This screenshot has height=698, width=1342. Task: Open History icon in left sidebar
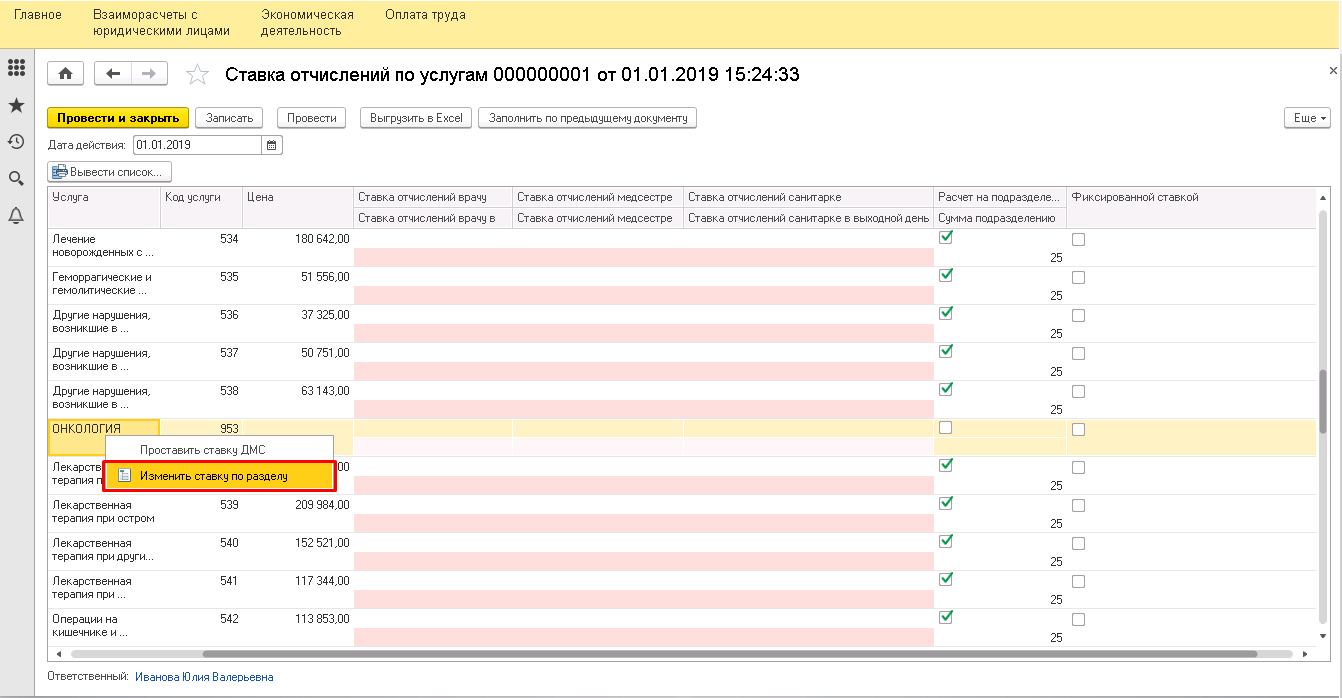click(16, 141)
